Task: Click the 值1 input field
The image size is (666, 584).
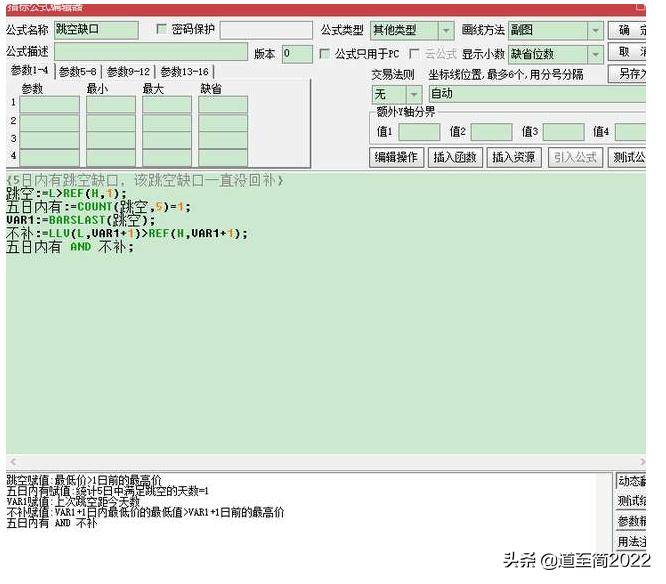Action: point(419,132)
